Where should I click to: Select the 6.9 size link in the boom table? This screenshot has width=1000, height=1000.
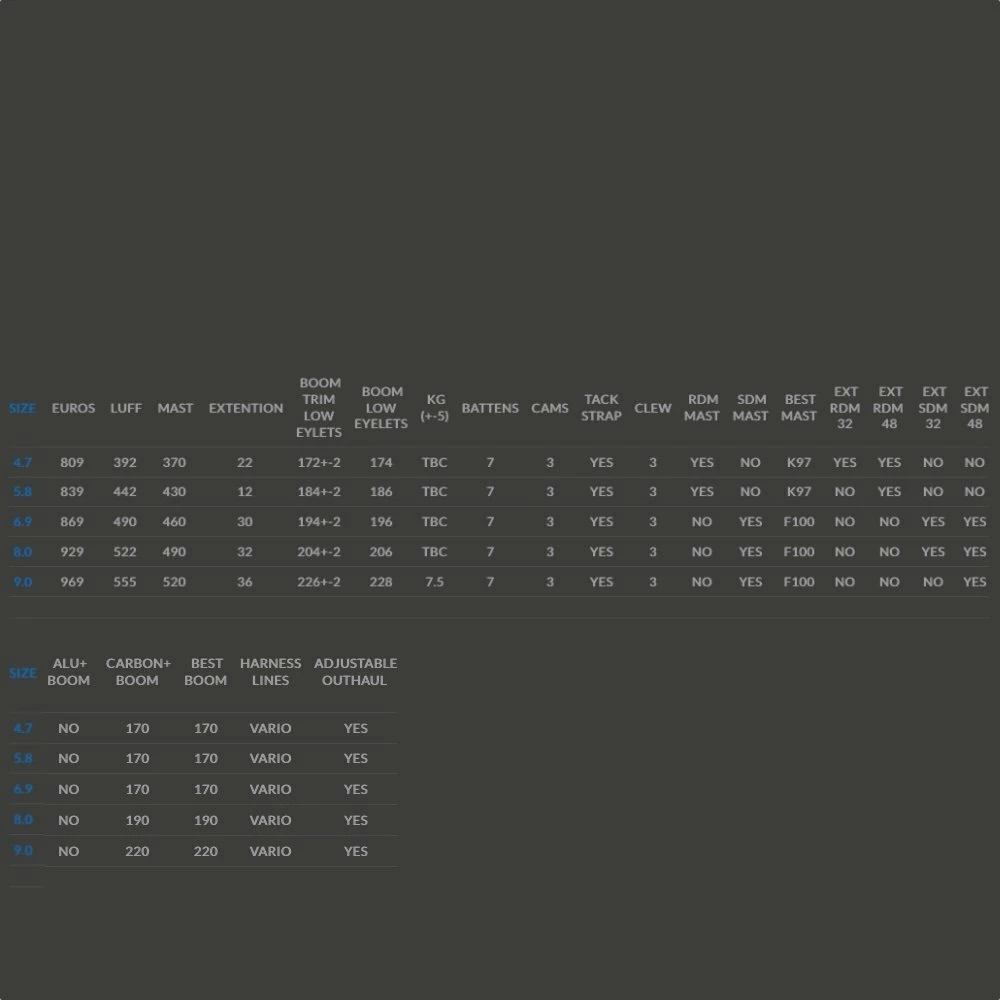pyautogui.click(x=23, y=789)
